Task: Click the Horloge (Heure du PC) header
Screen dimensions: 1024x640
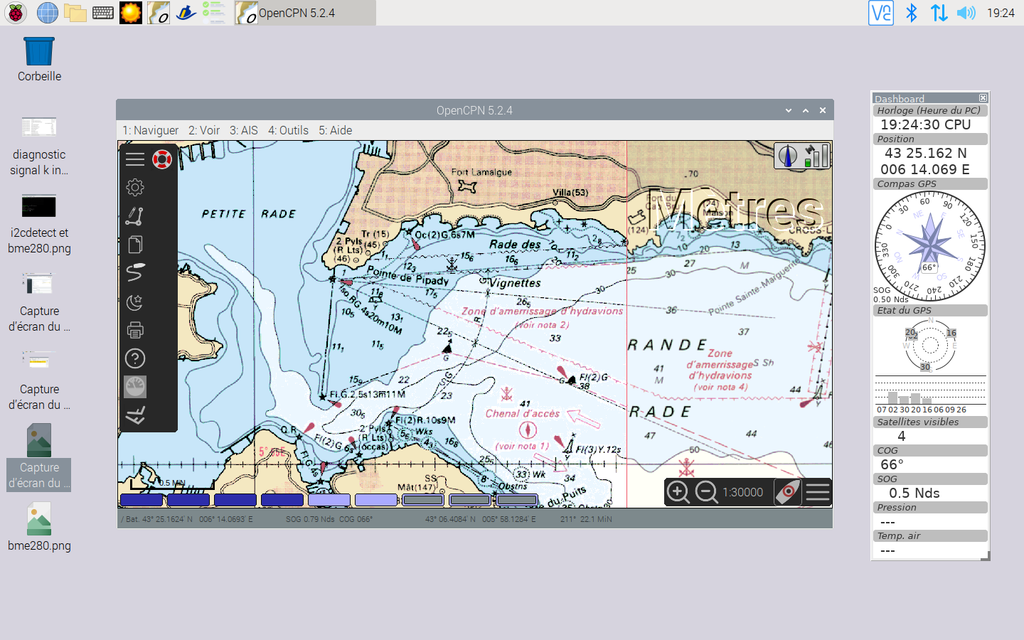Action: point(930,110)
